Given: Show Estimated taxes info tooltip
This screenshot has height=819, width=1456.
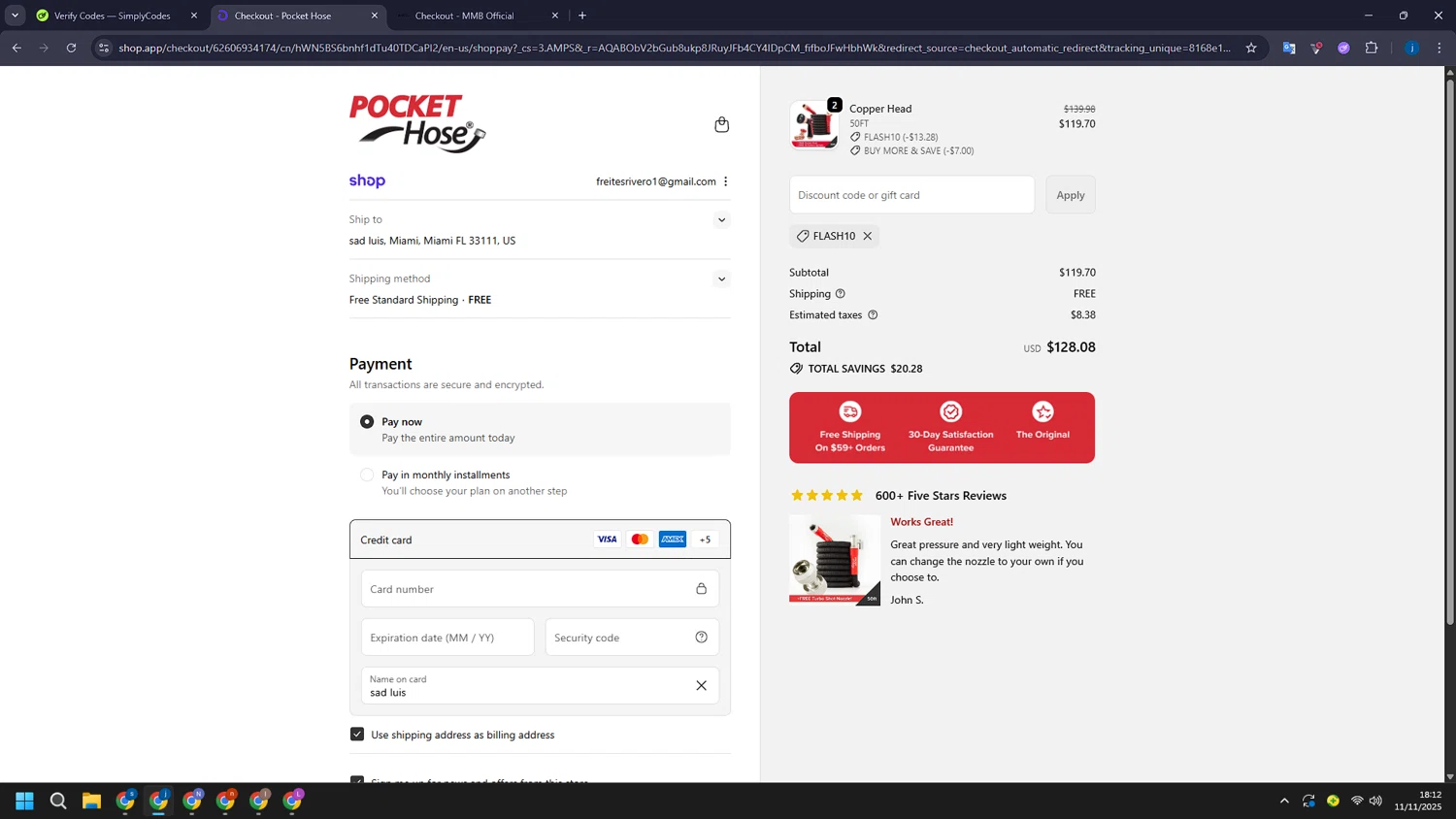Looking at the screenshot, I should click(873, 315).
